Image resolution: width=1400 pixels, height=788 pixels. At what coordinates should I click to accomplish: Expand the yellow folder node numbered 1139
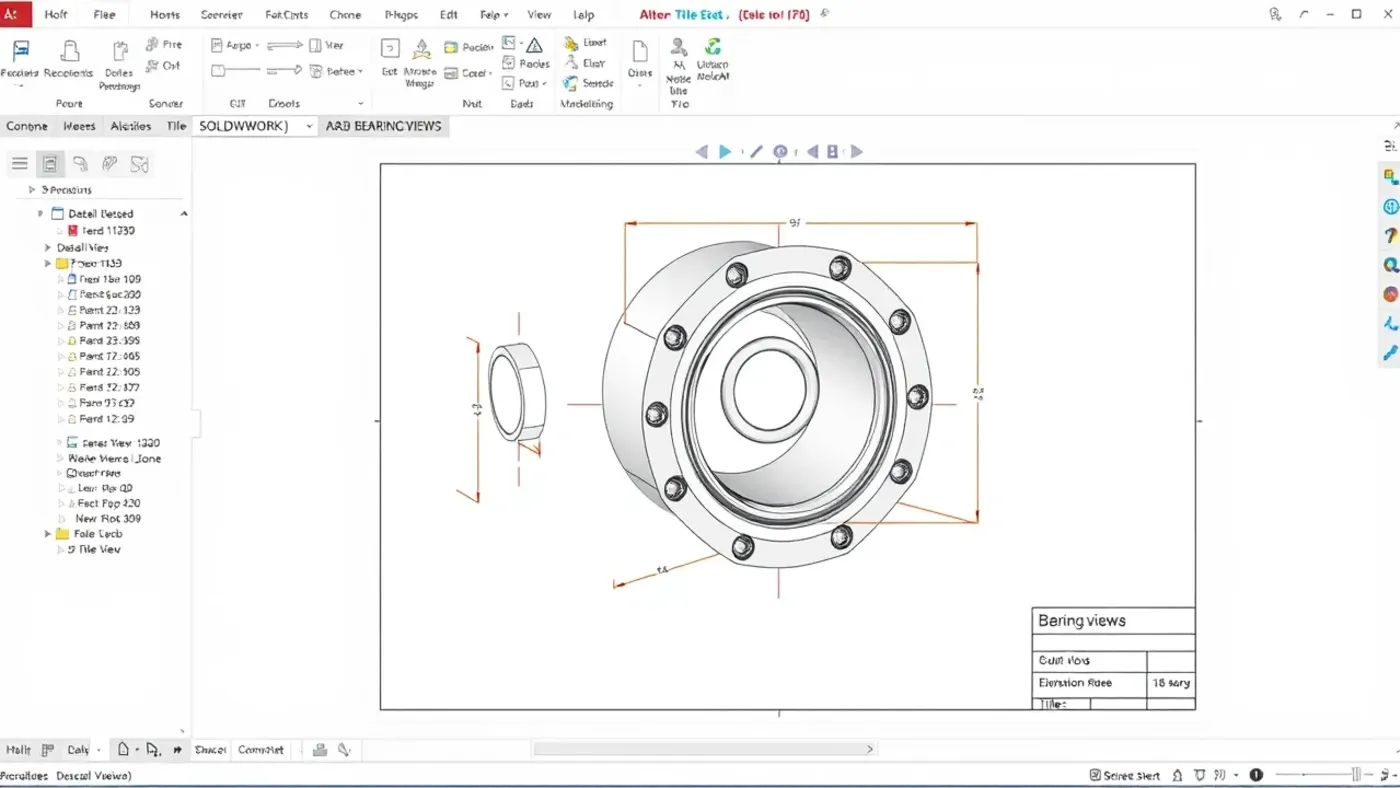coord(47,264)
